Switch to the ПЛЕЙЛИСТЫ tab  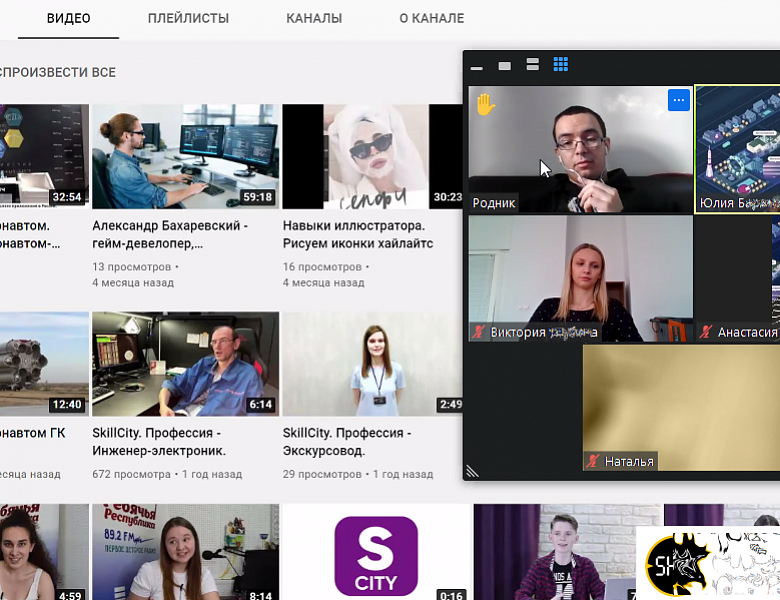click(x=188, y=18)
